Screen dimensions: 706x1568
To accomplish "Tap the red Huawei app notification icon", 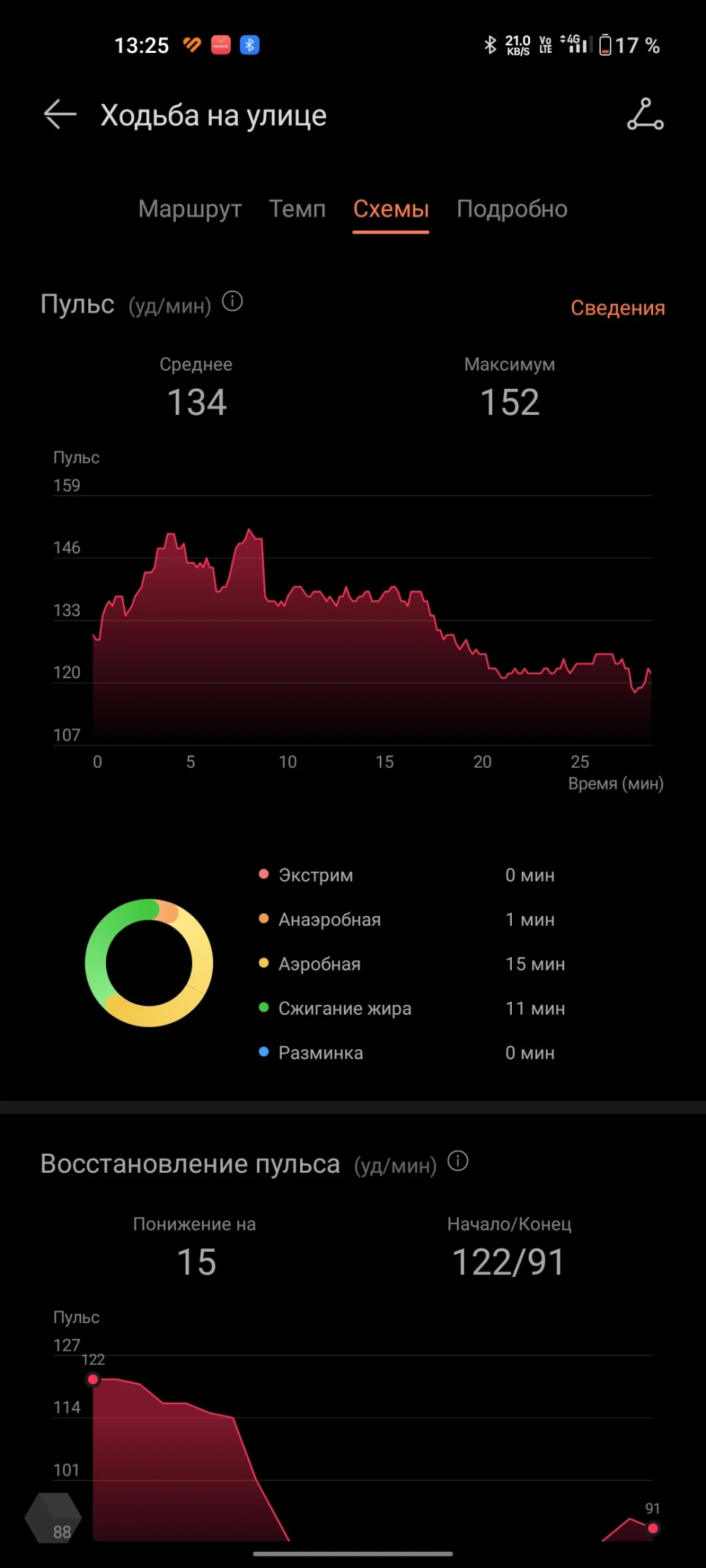I will 221,45.
